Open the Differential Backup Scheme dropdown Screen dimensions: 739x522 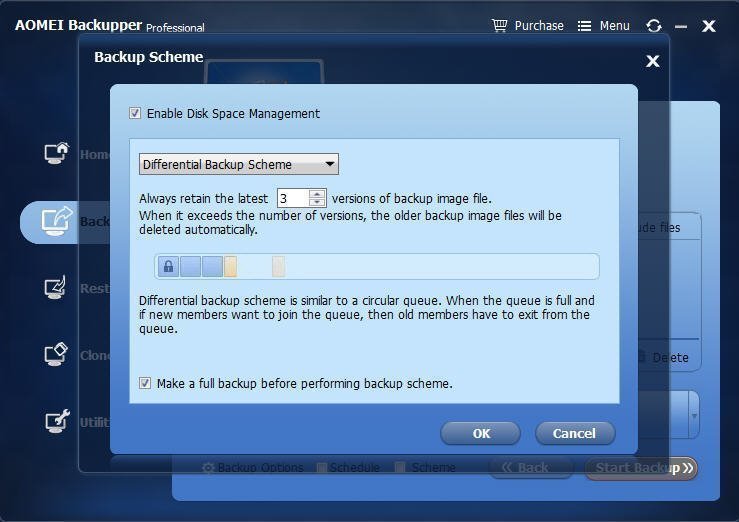[x=238, y=164]
